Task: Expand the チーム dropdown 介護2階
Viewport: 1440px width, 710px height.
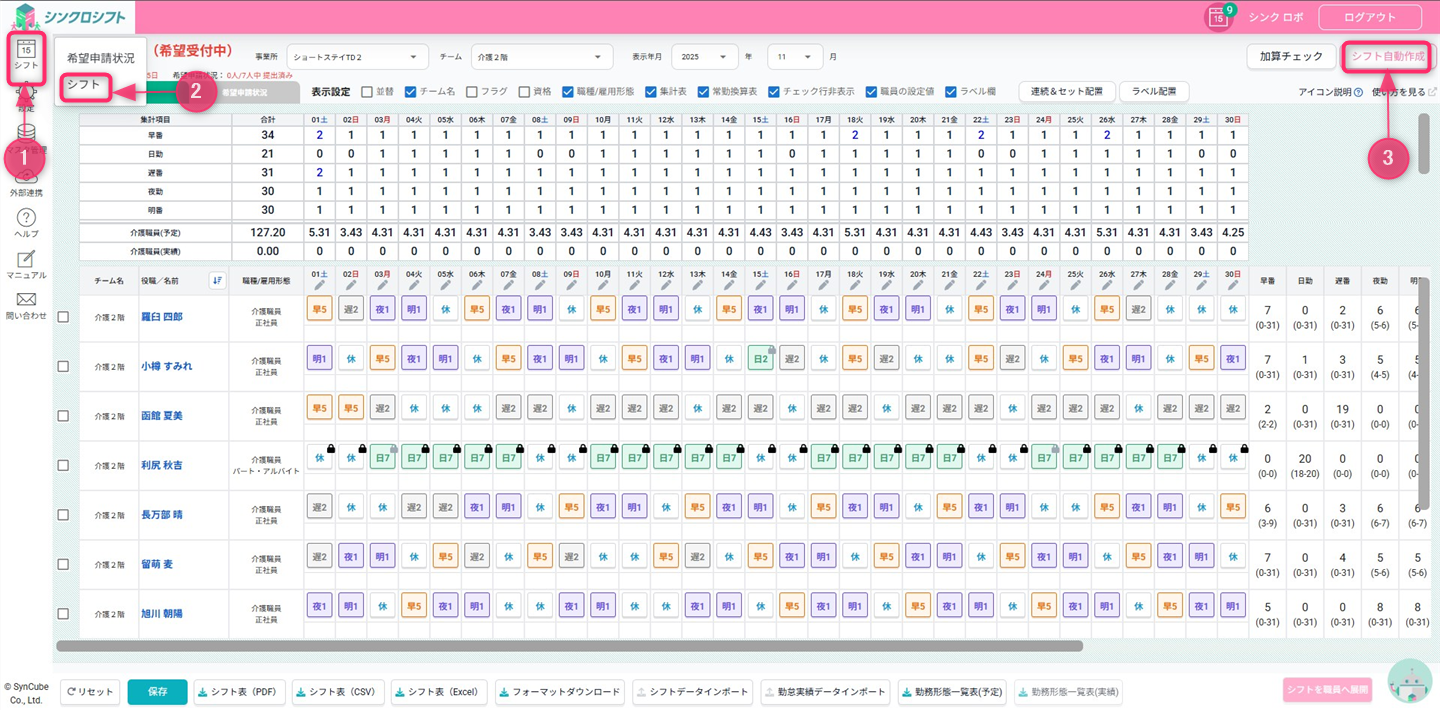Action: coord(541,57)
